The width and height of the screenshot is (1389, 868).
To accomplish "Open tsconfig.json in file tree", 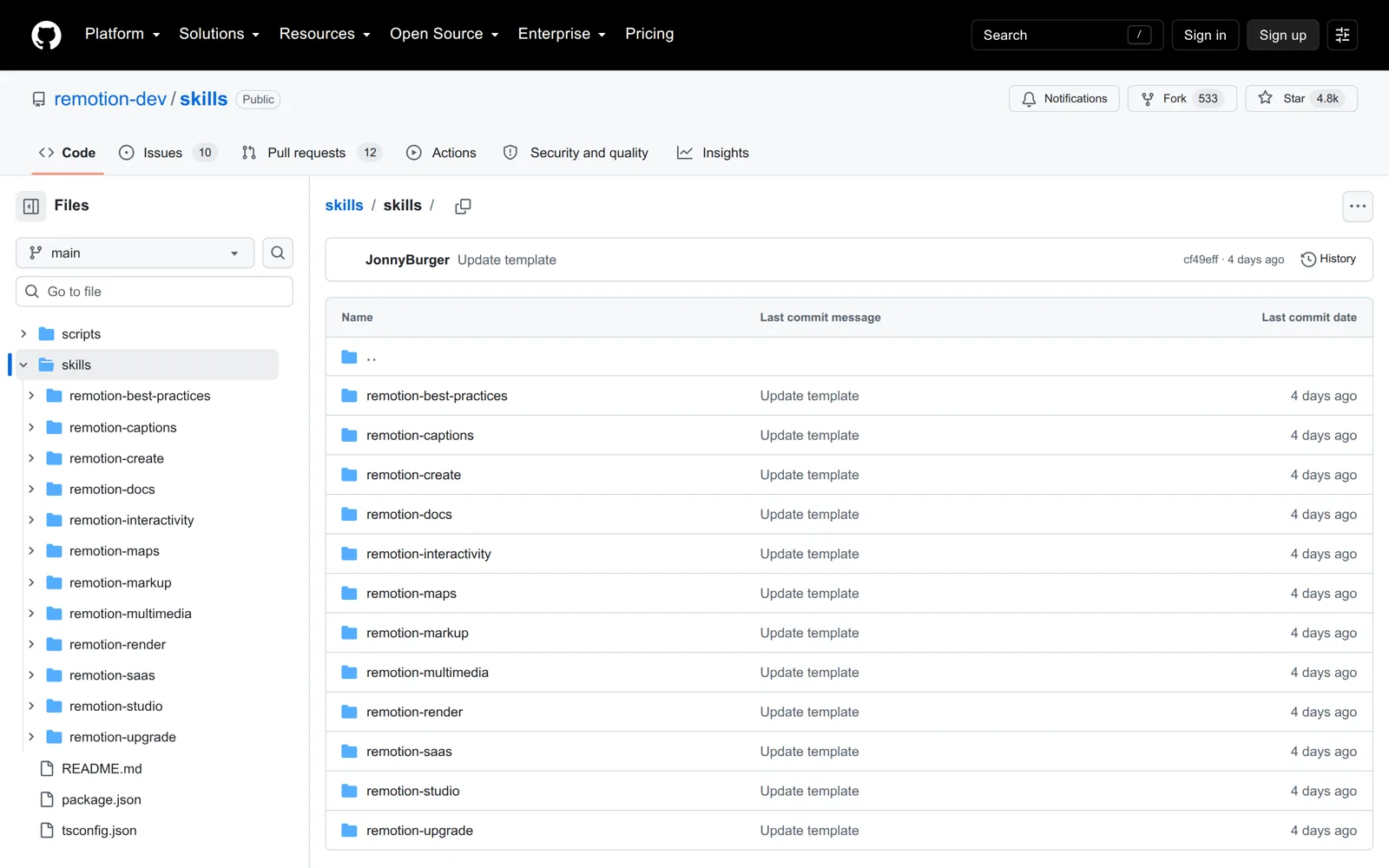I will coord(99,831).
